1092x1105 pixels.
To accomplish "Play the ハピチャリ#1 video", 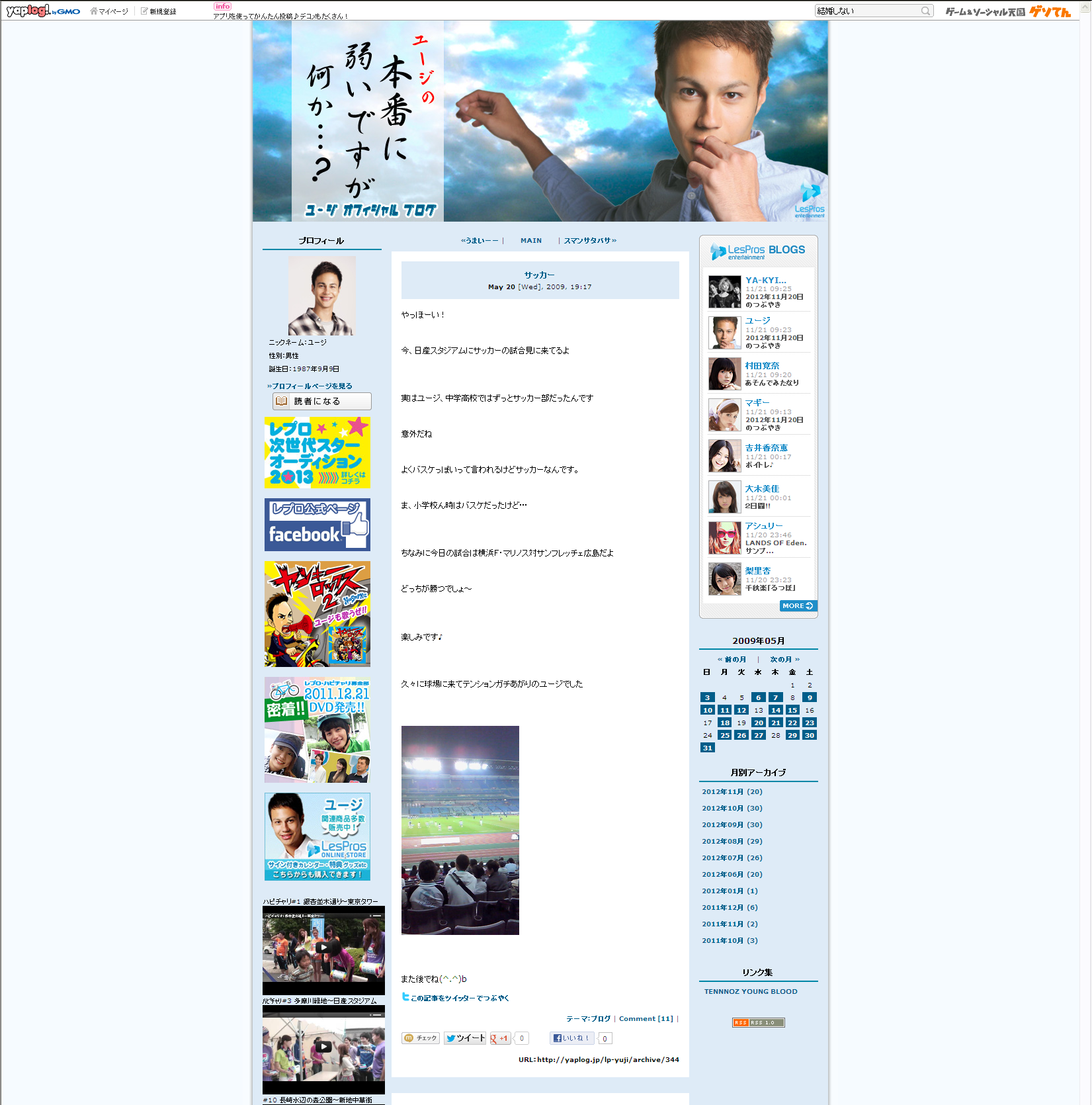I will tap(323, 948).
